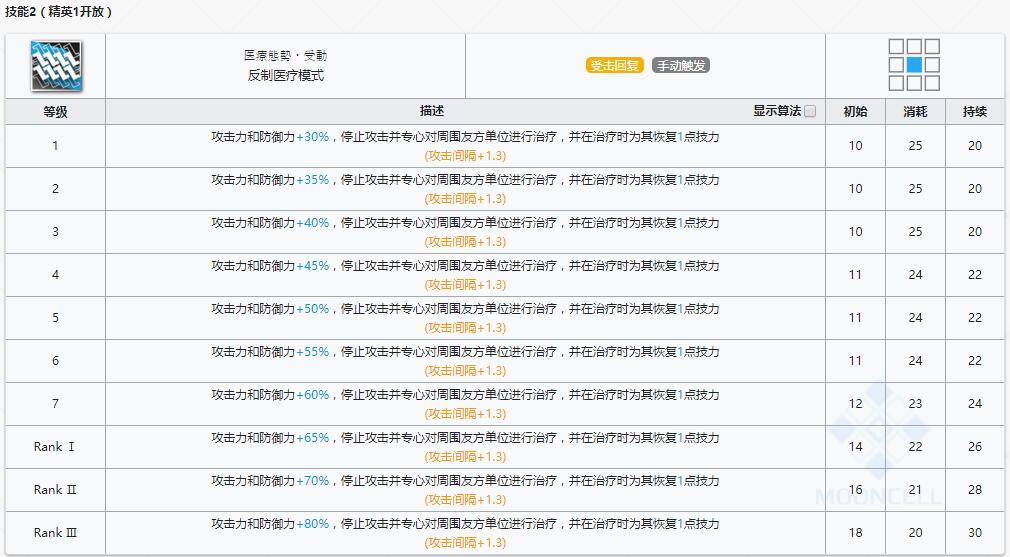Select the Rank I level cell
Viewport: 1010px width, 557px height.
(x=55, y=447)
